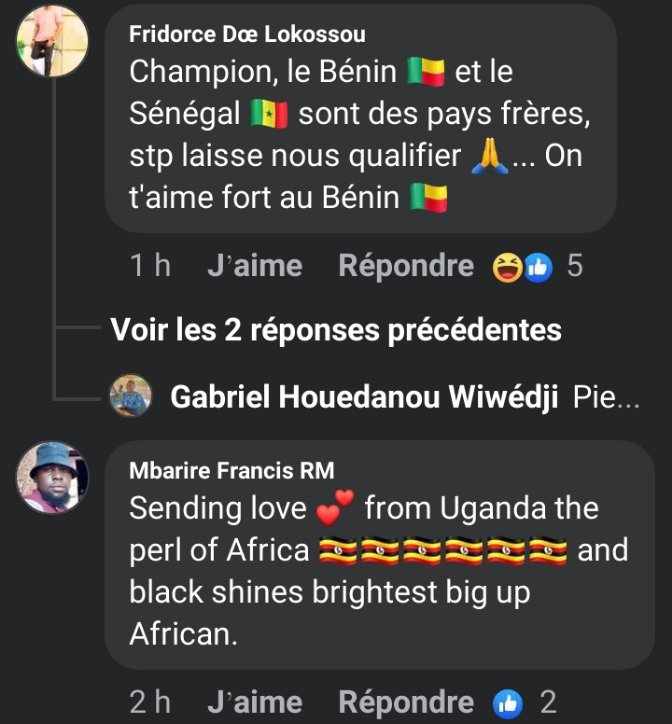Open the Mbarire Francis RM name link
The image size is (672, 724).
tap(232, 471)
